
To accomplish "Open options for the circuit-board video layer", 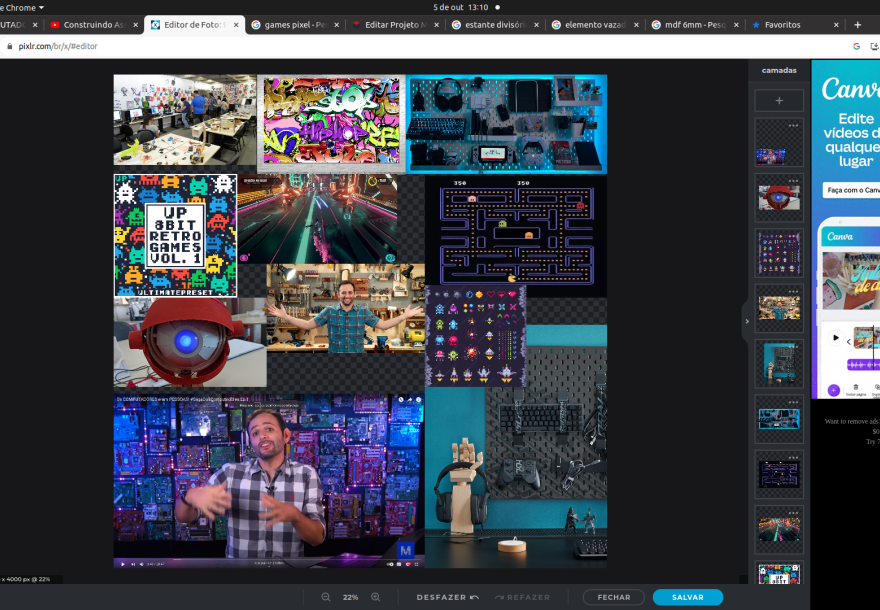I will [793, 125].
